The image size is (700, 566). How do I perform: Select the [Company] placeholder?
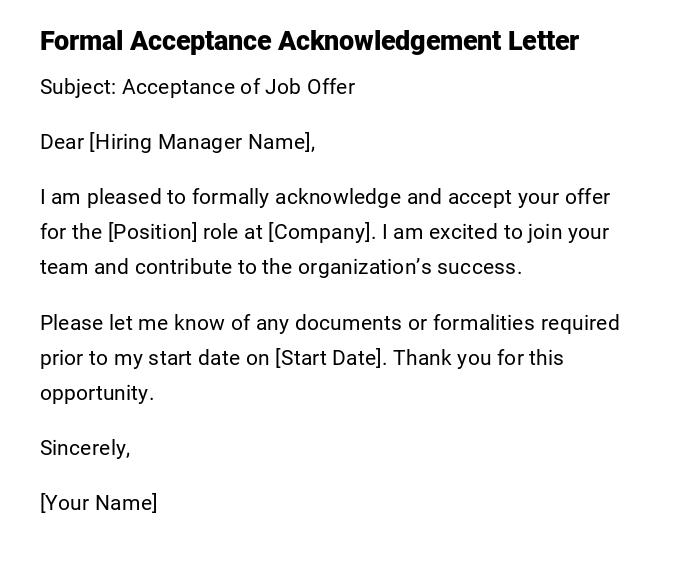321,232
